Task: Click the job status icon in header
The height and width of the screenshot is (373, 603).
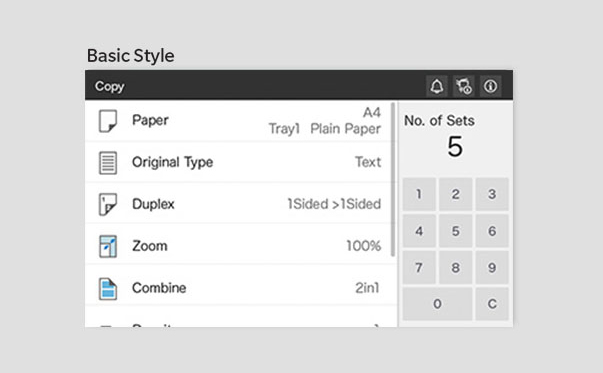Action: (x=463, y=86)
